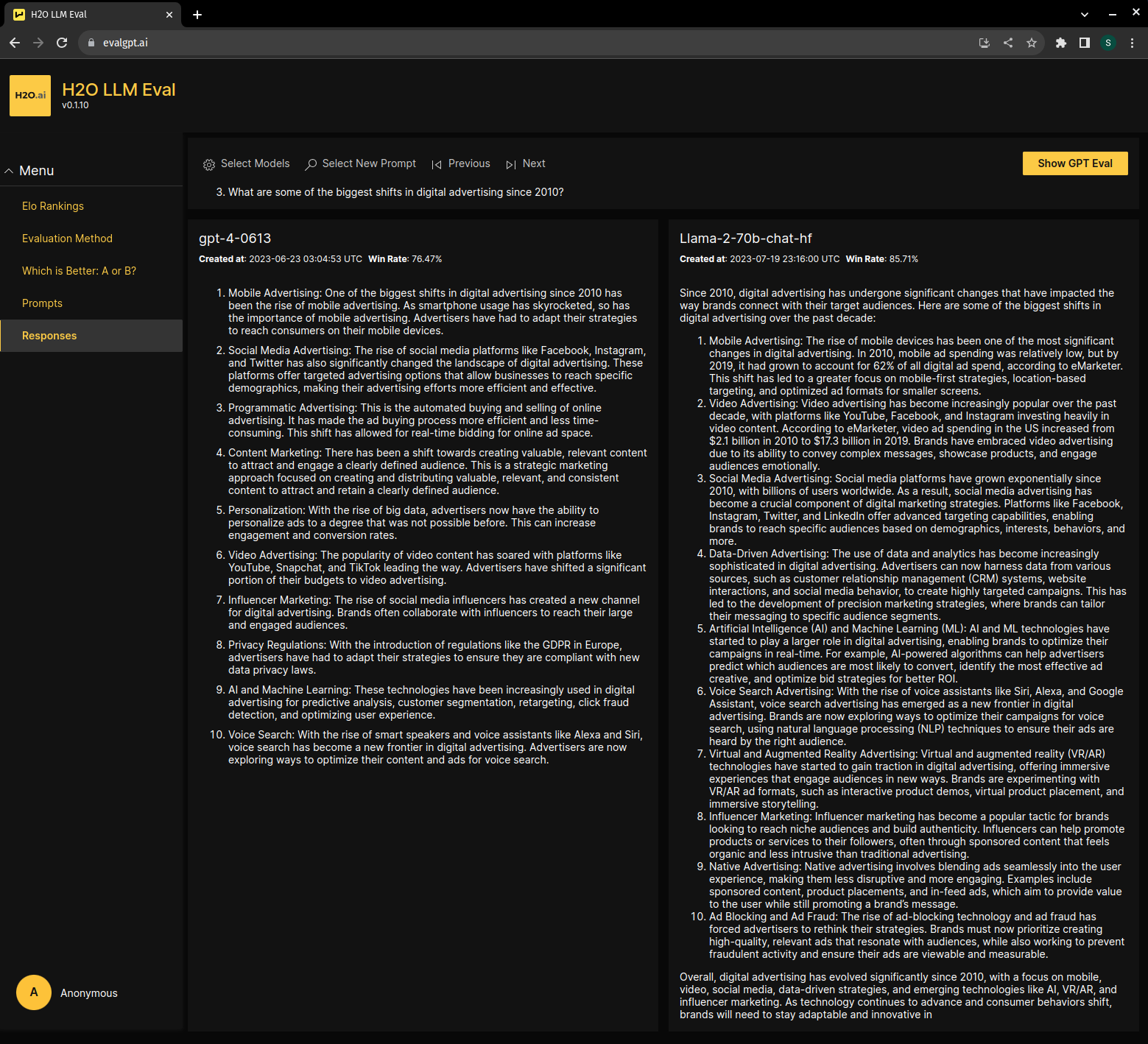Reload the evalgpt.ai page
Viewport: 1148px width, 1044px height.
62,43
